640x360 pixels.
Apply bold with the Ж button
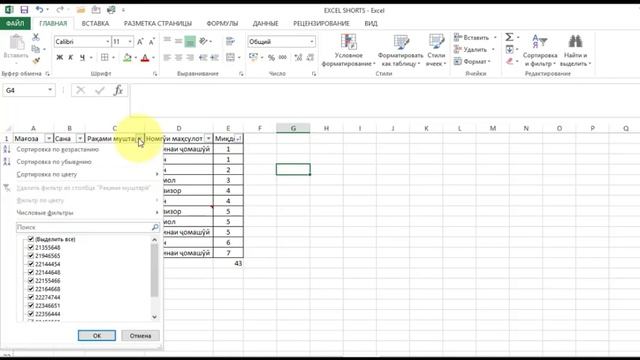point(60,58)
